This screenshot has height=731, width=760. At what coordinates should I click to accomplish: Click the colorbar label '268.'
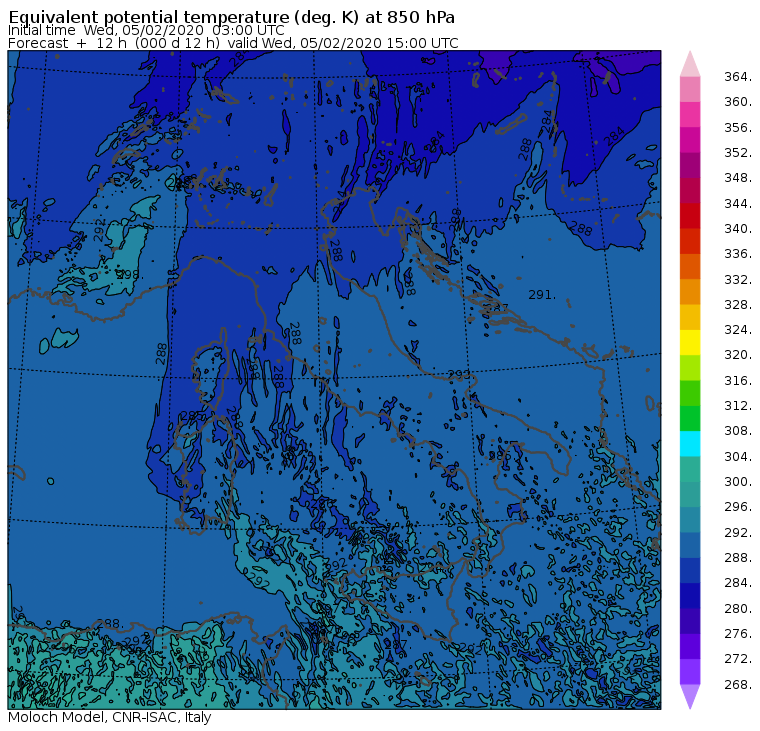click(738, 685)
